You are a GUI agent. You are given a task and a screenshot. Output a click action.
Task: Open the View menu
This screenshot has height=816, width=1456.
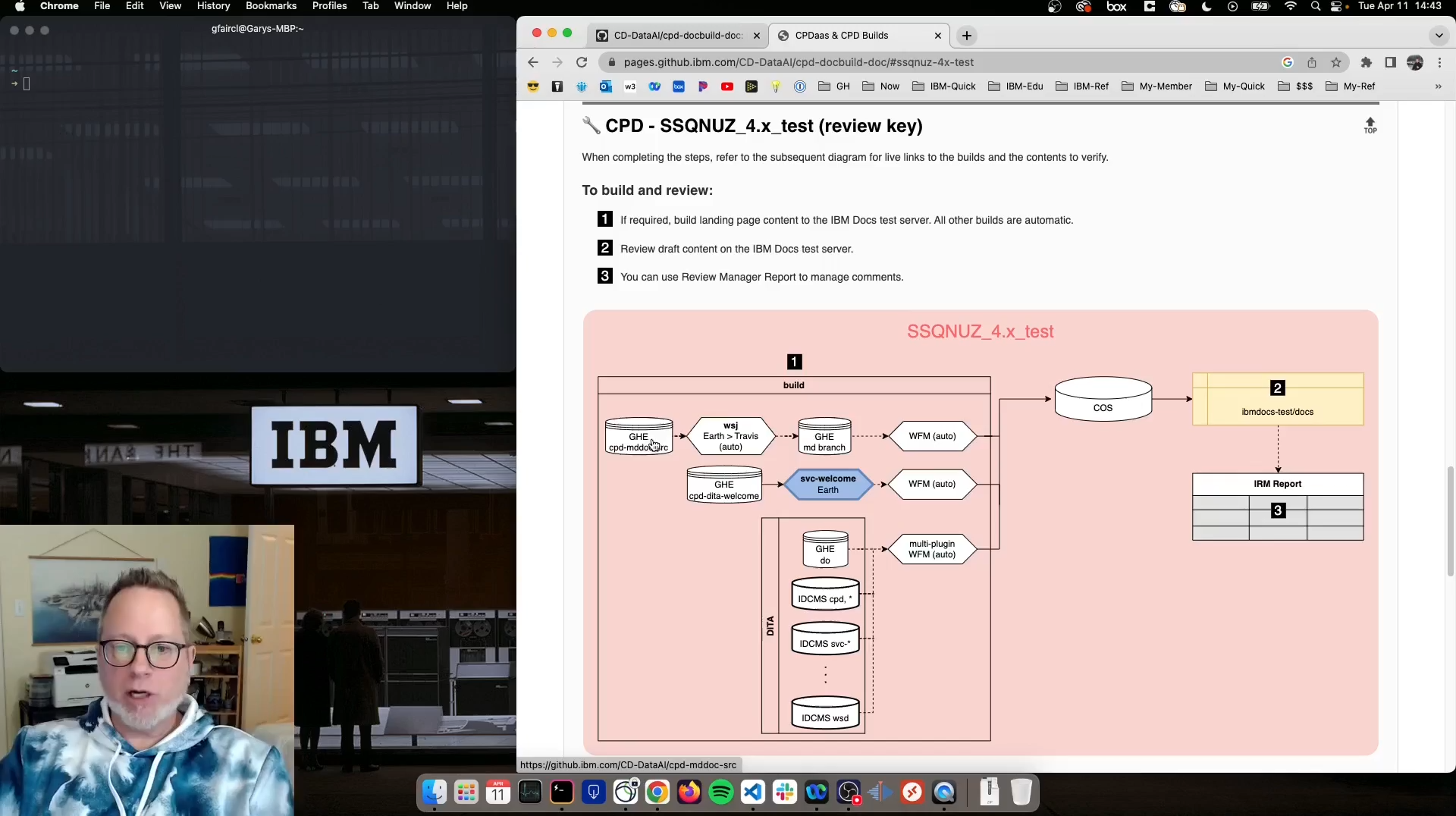click(x=170, y=6)
